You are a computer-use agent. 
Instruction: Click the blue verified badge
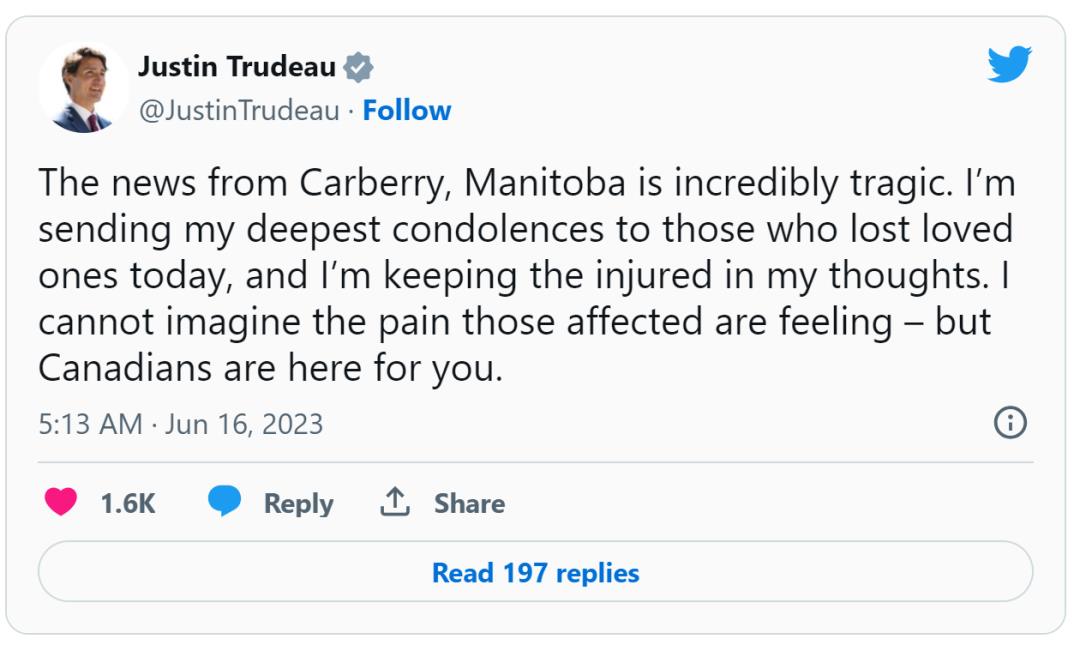[358, 68]
